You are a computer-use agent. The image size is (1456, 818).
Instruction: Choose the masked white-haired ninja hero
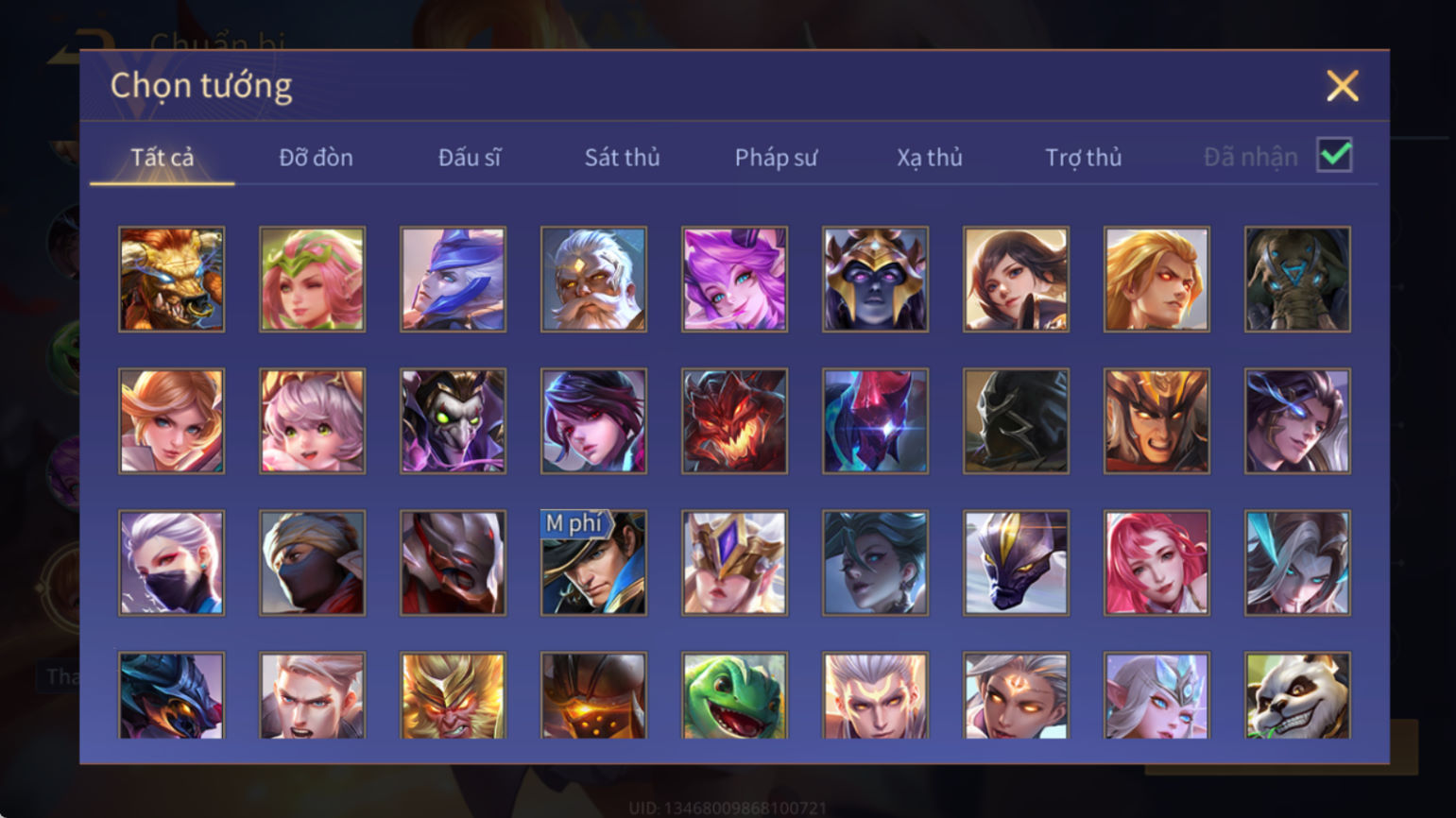click(171, 563)
